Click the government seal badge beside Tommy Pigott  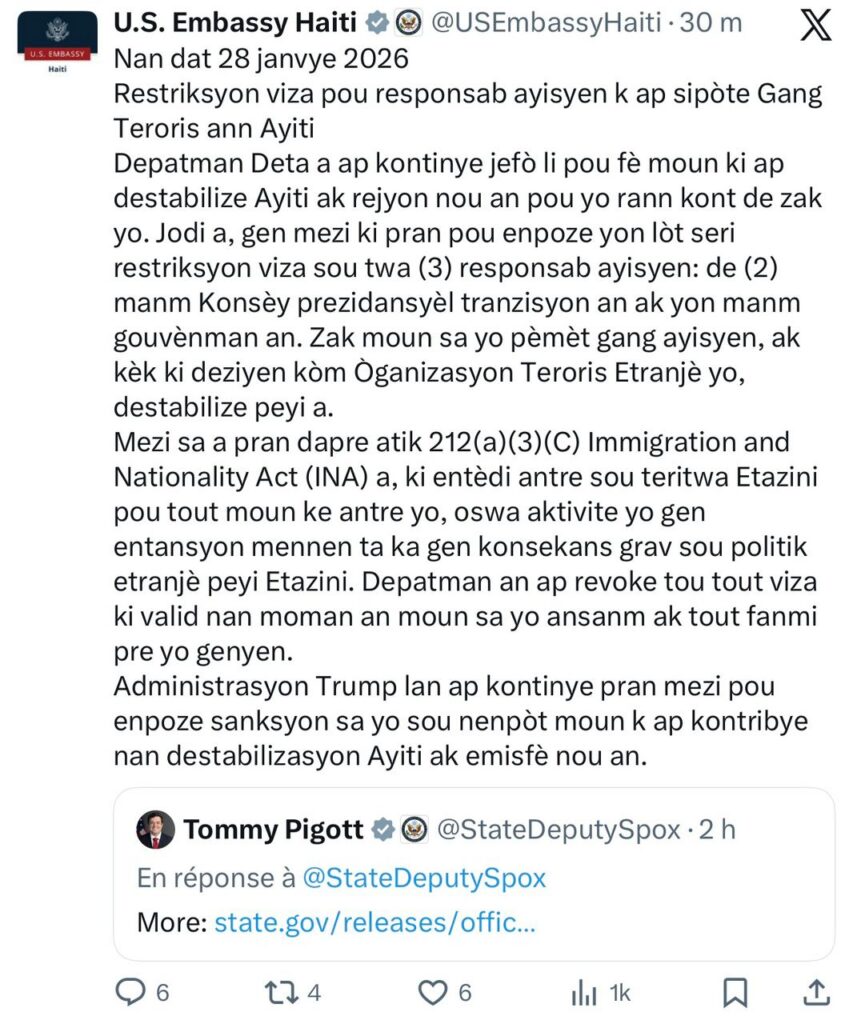point(414,828)
